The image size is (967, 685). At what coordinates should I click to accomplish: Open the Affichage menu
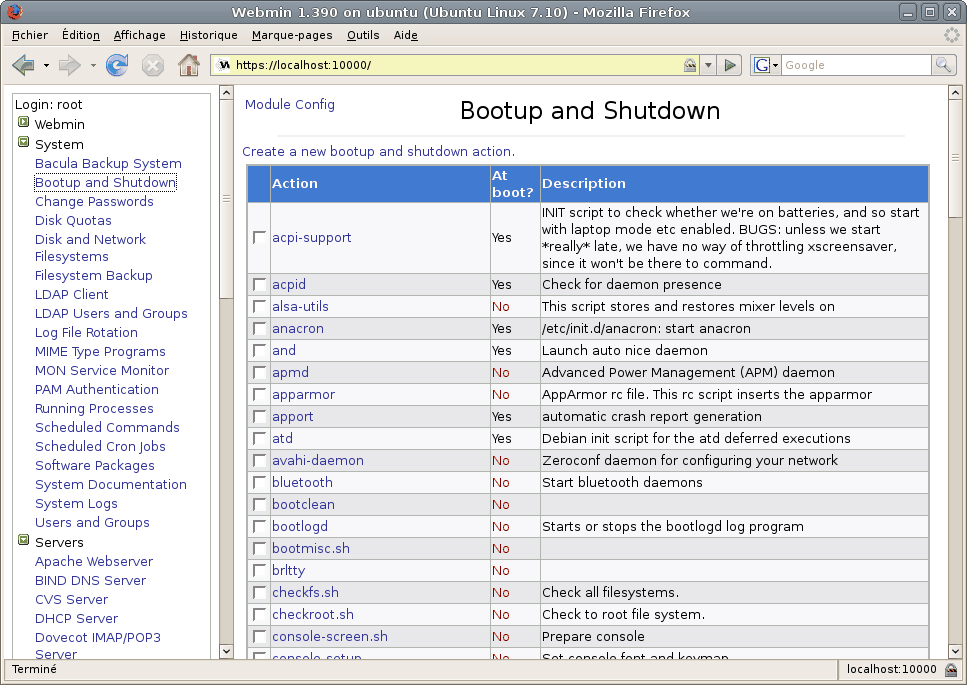tap(139, 35)
